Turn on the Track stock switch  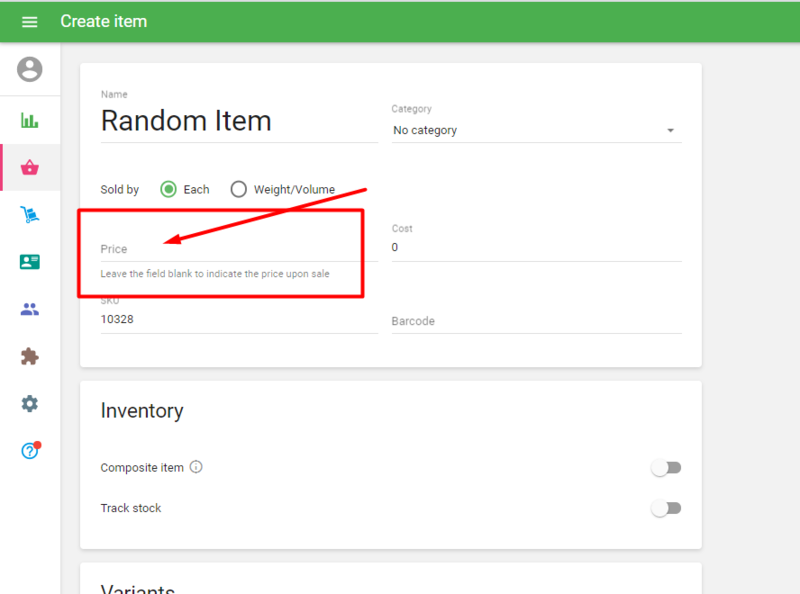tap(665, 508)
